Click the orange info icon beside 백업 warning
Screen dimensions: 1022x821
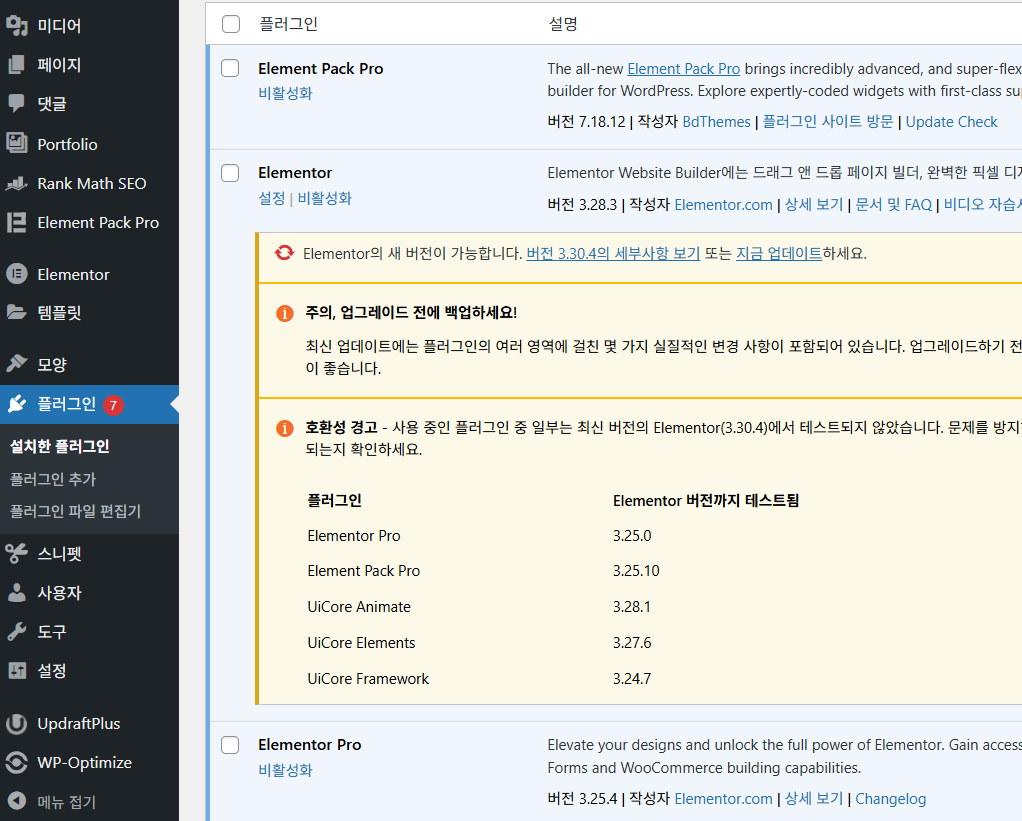click(x=285, y=313)
